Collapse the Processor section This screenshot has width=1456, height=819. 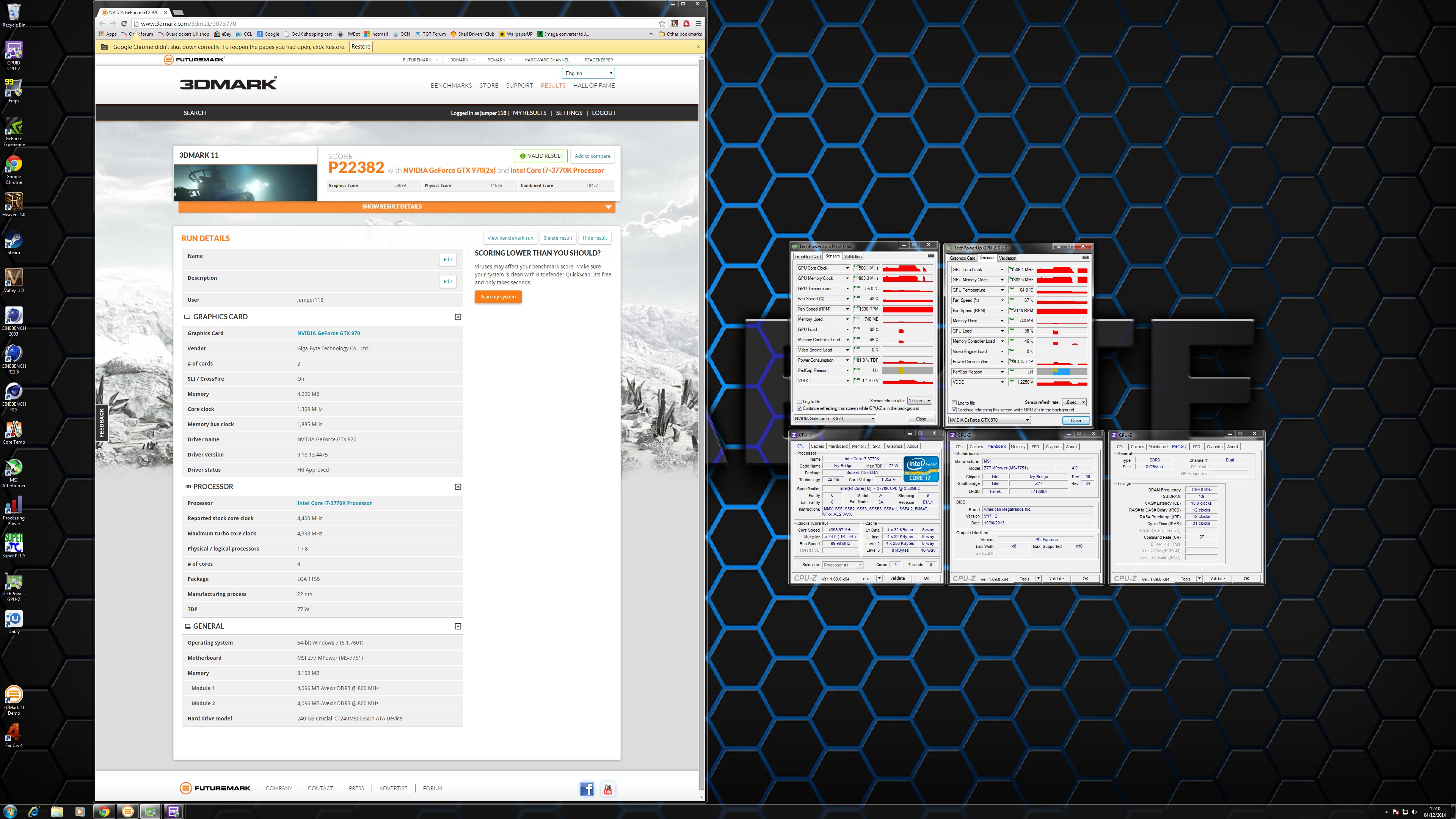pos(458,486)
